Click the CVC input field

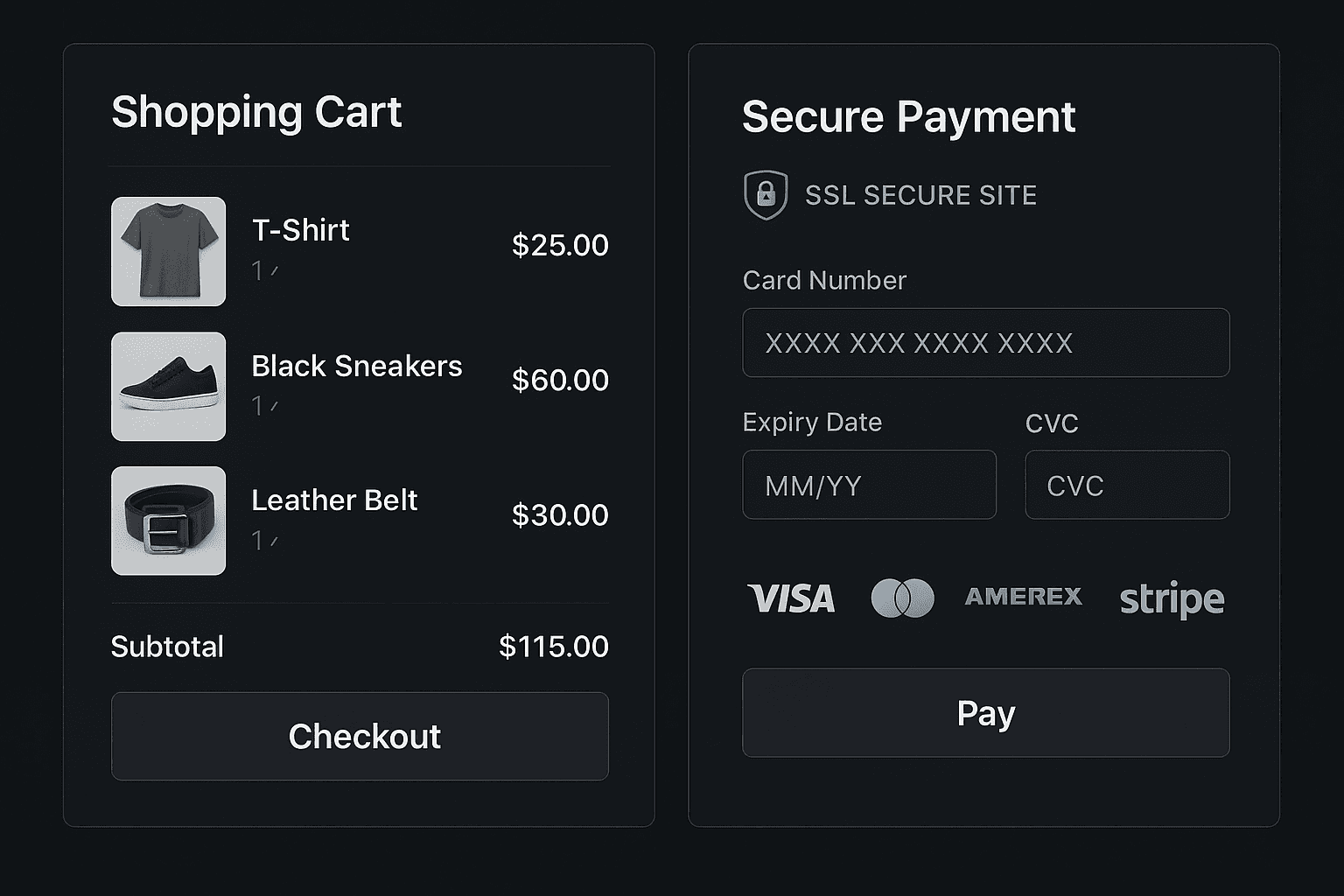(1127, 485)
